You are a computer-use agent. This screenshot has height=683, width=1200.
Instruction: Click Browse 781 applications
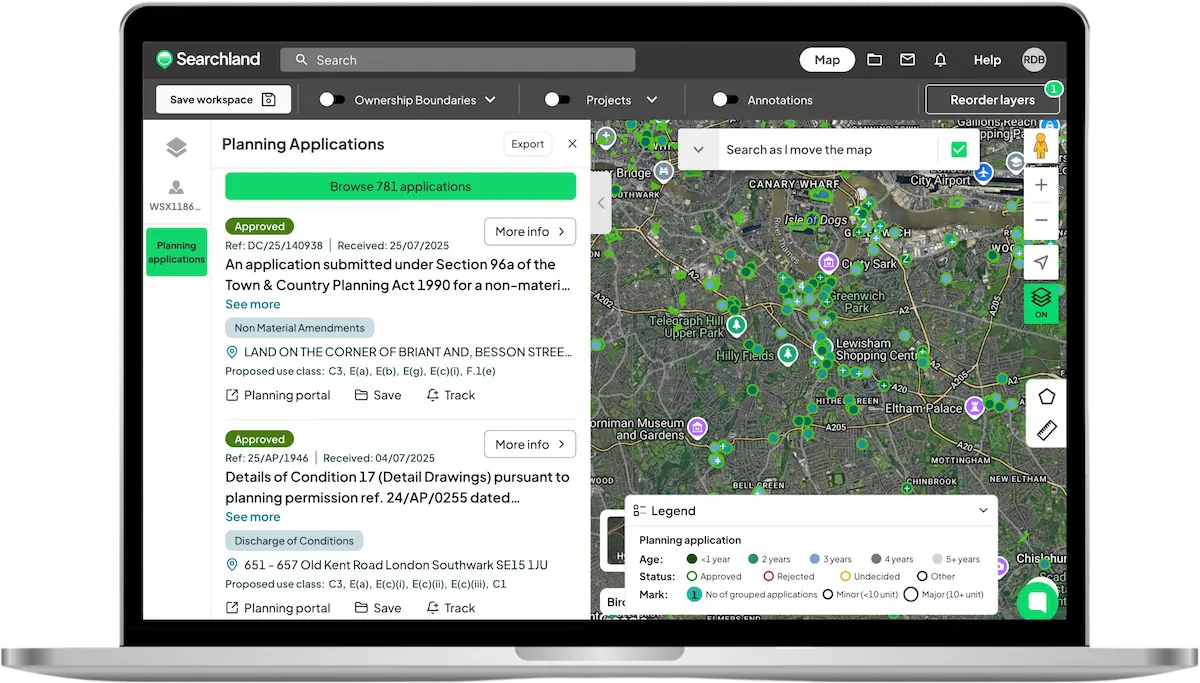tap(400, 186)
